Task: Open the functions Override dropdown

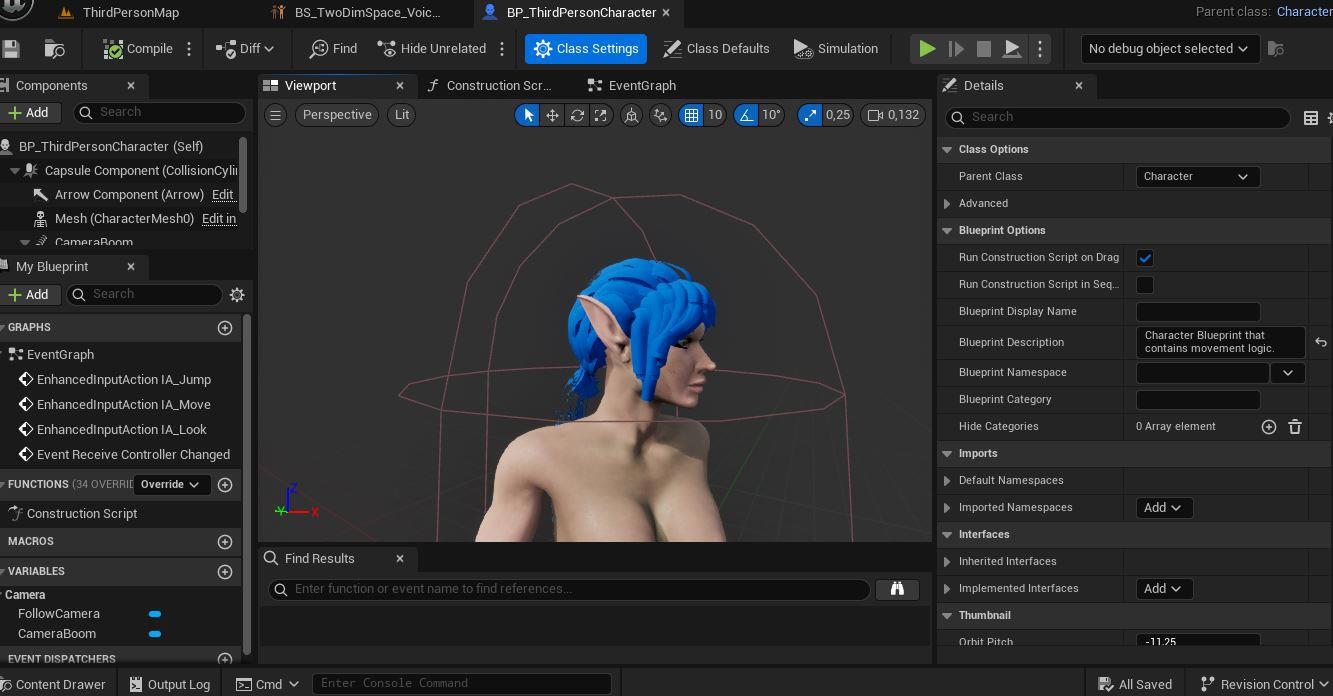Action: 170,485
